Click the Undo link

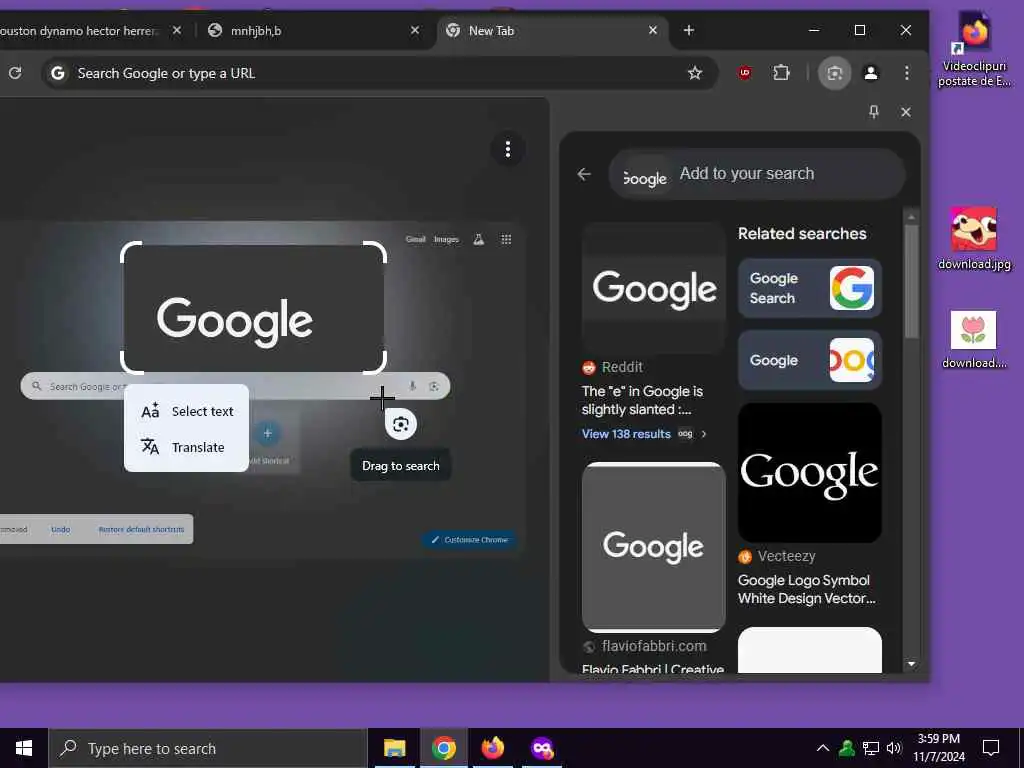[x=60, y=529]
